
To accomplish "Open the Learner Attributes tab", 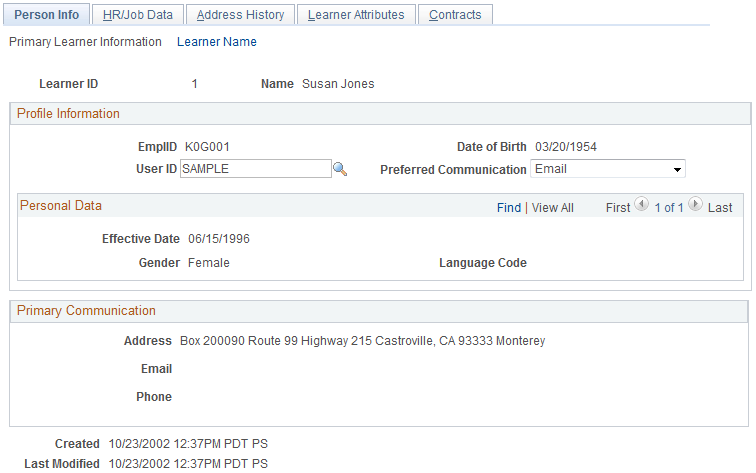I will point(356,15).
